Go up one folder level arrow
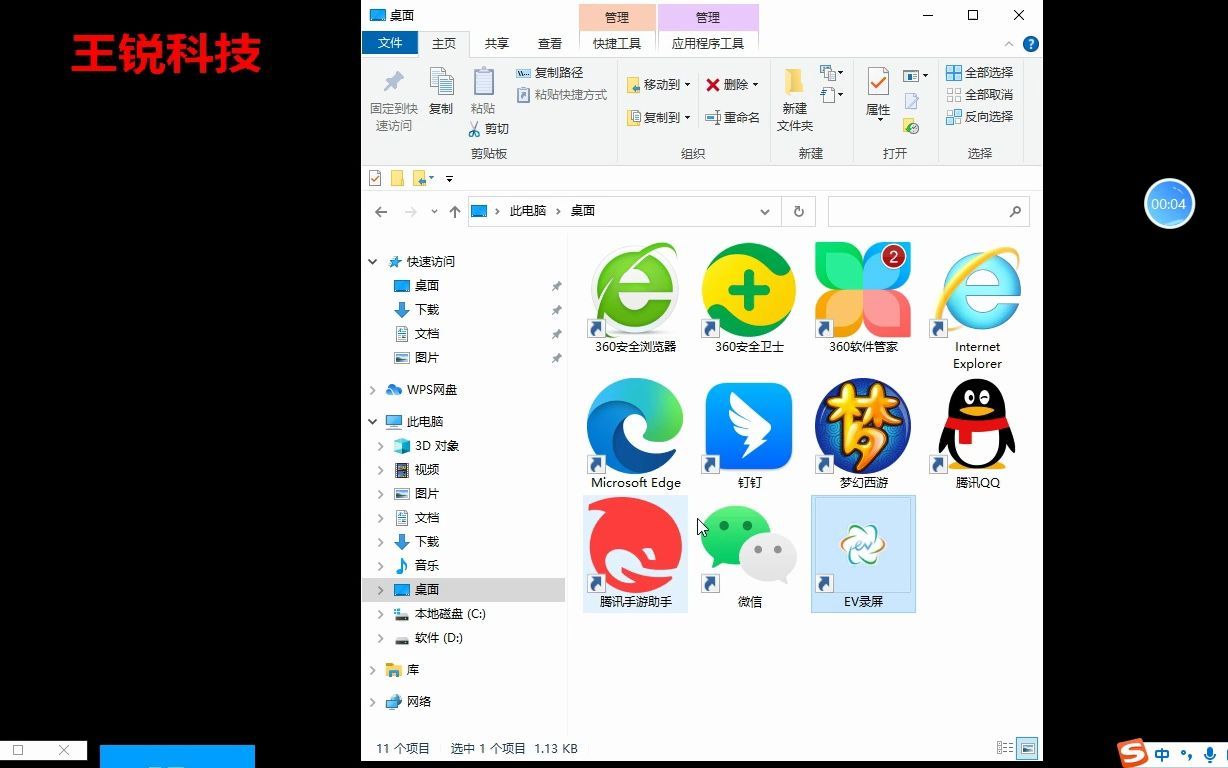The image size is (1228, 768). click(x=455, y=212)
